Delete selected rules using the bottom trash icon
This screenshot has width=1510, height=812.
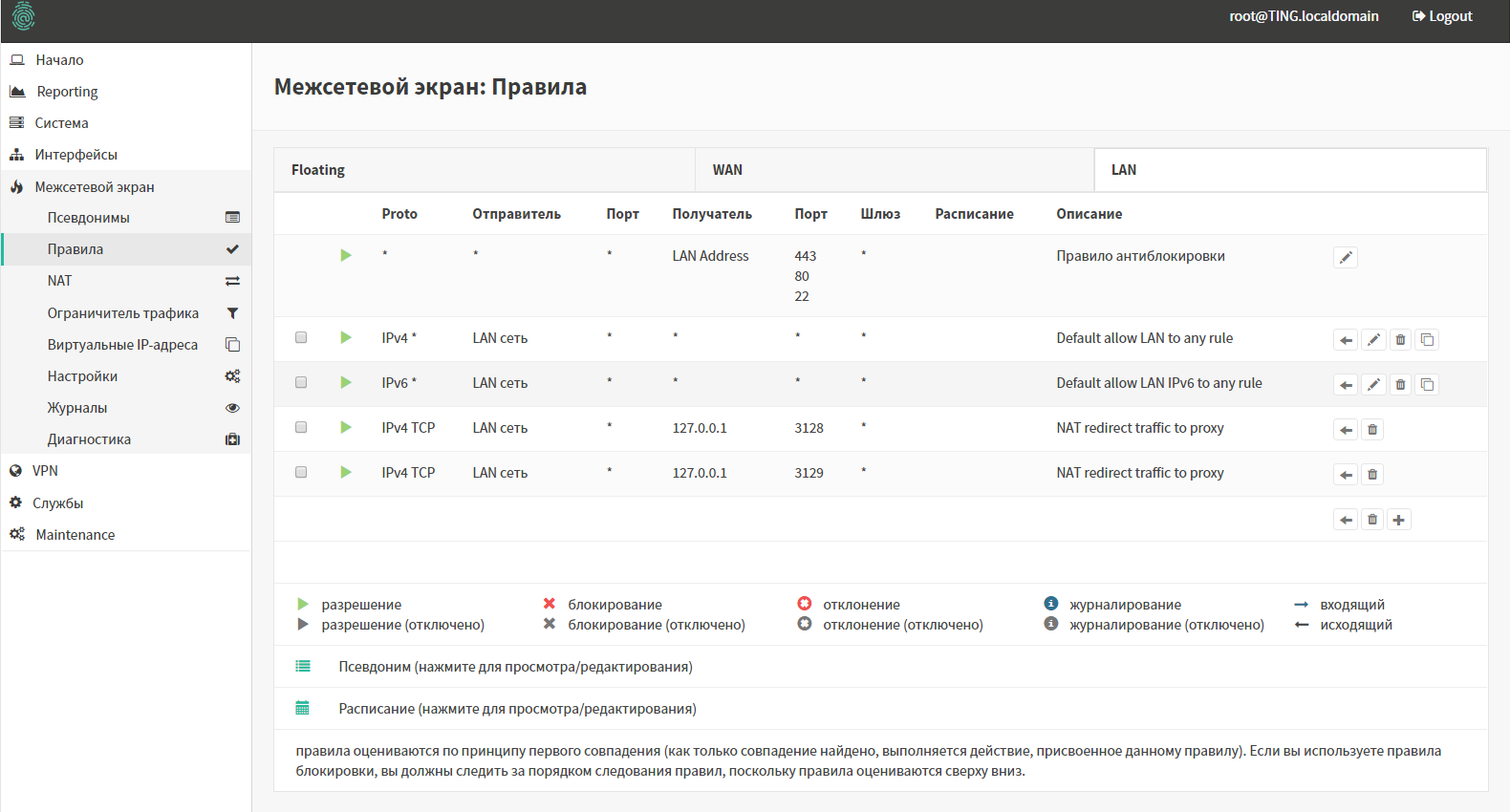coord(1372,520)
